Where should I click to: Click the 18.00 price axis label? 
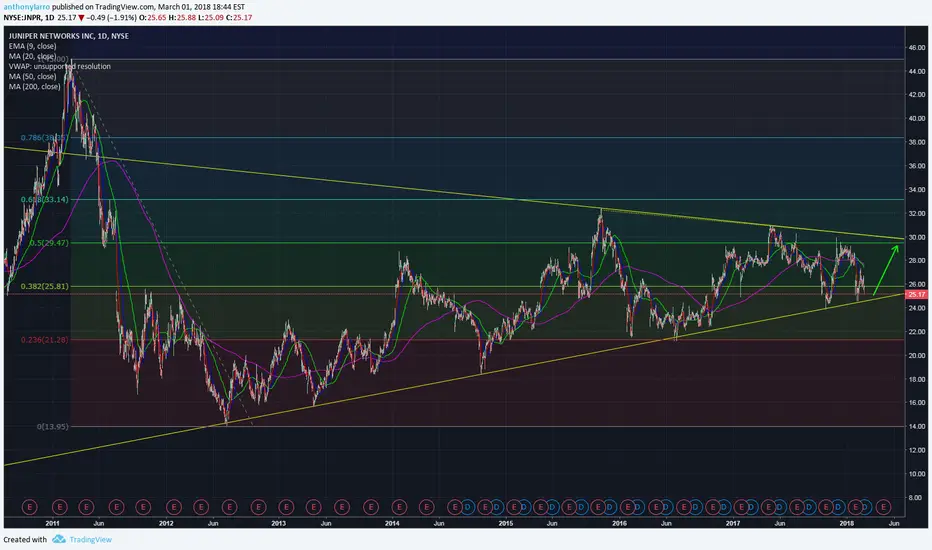[917, 379]
